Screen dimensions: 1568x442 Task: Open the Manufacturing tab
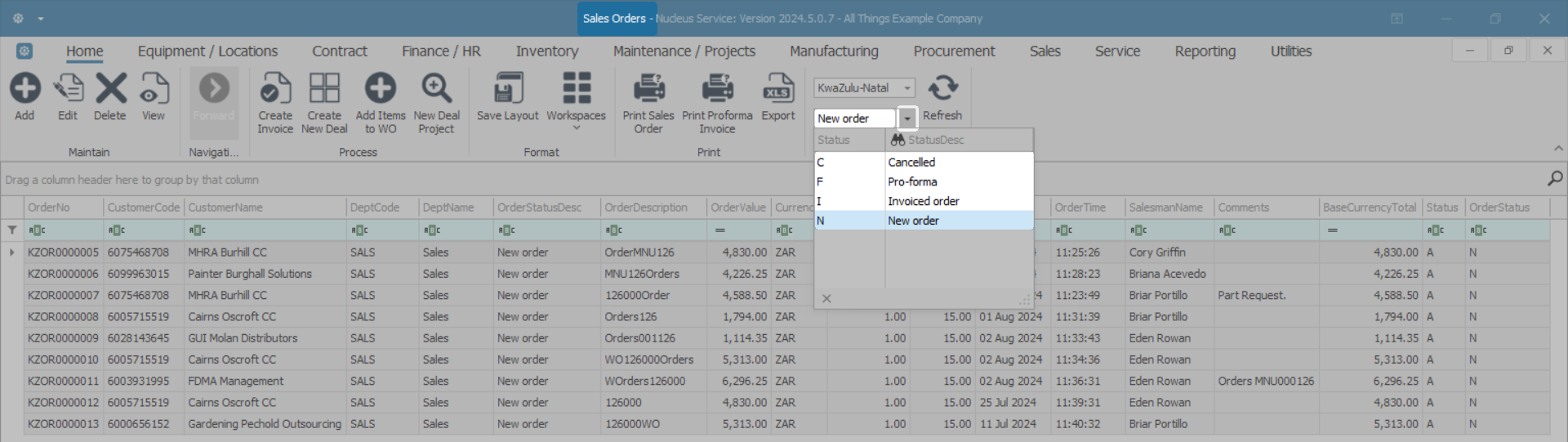pos(834,51)
